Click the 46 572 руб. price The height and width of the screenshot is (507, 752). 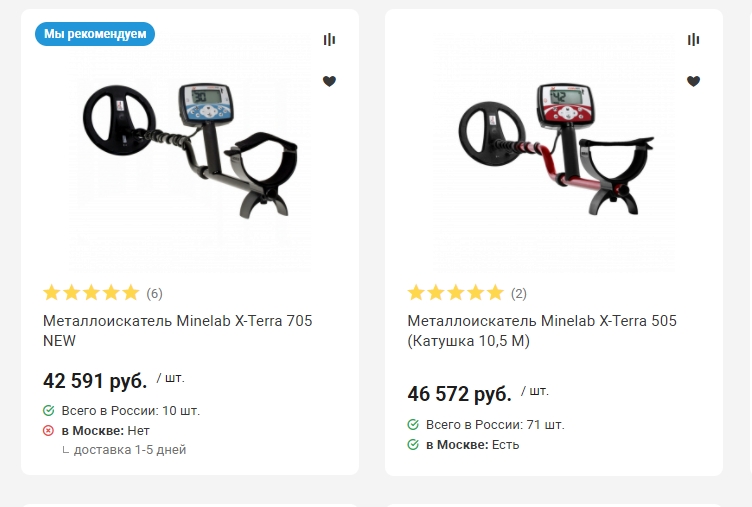(459, 395)
